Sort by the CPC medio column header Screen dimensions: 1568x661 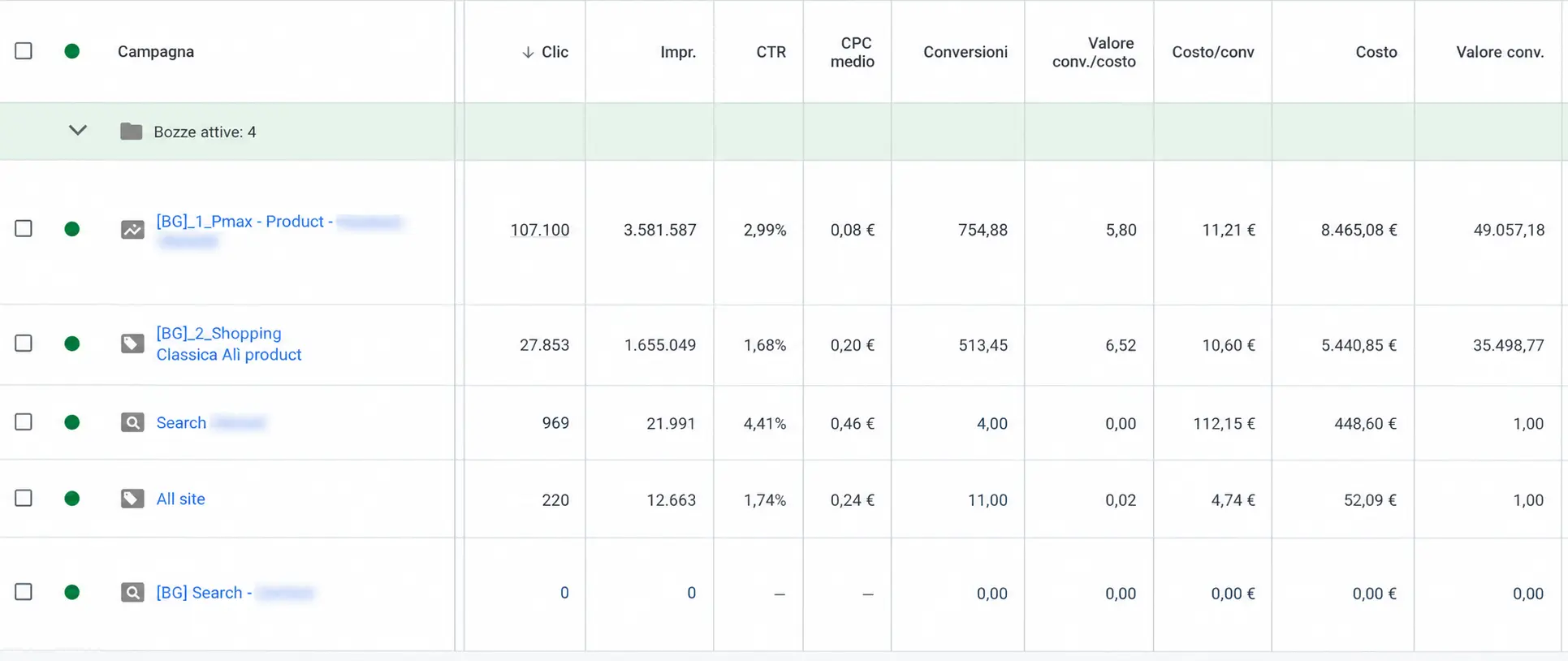853,52
